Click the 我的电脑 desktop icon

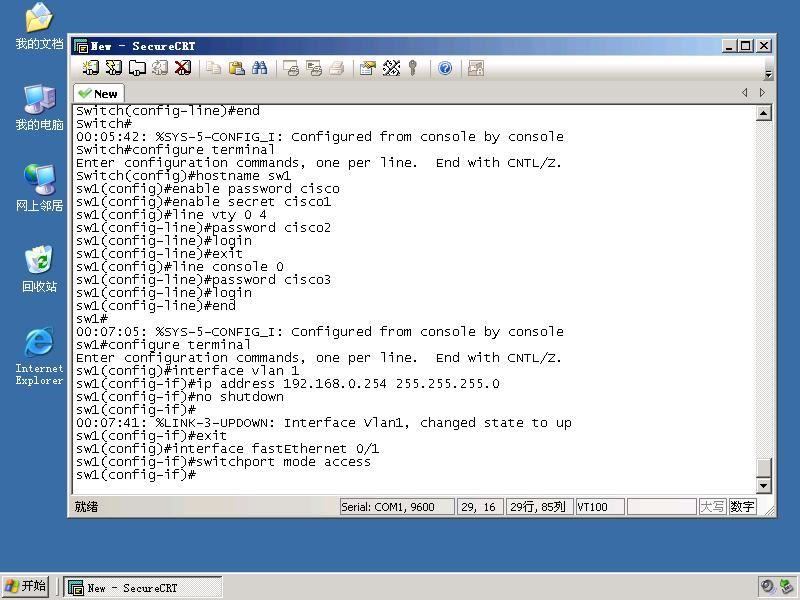pyautogui.click(x=39, y=107)
